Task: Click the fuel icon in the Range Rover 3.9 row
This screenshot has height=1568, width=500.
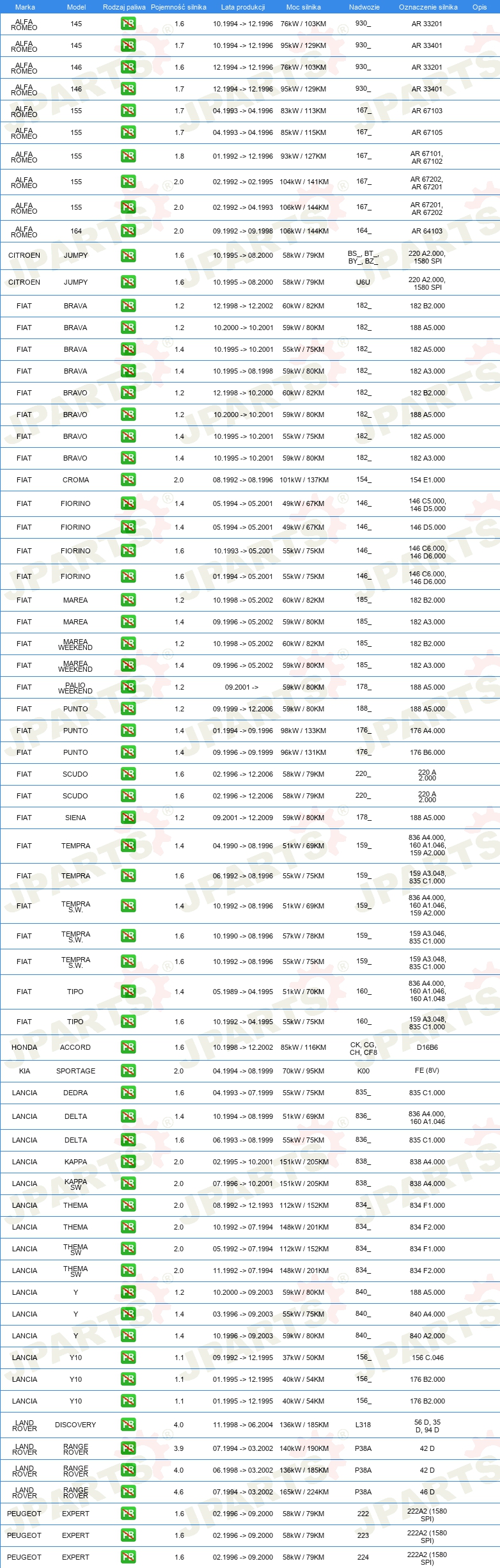Action: (128, 1448)
